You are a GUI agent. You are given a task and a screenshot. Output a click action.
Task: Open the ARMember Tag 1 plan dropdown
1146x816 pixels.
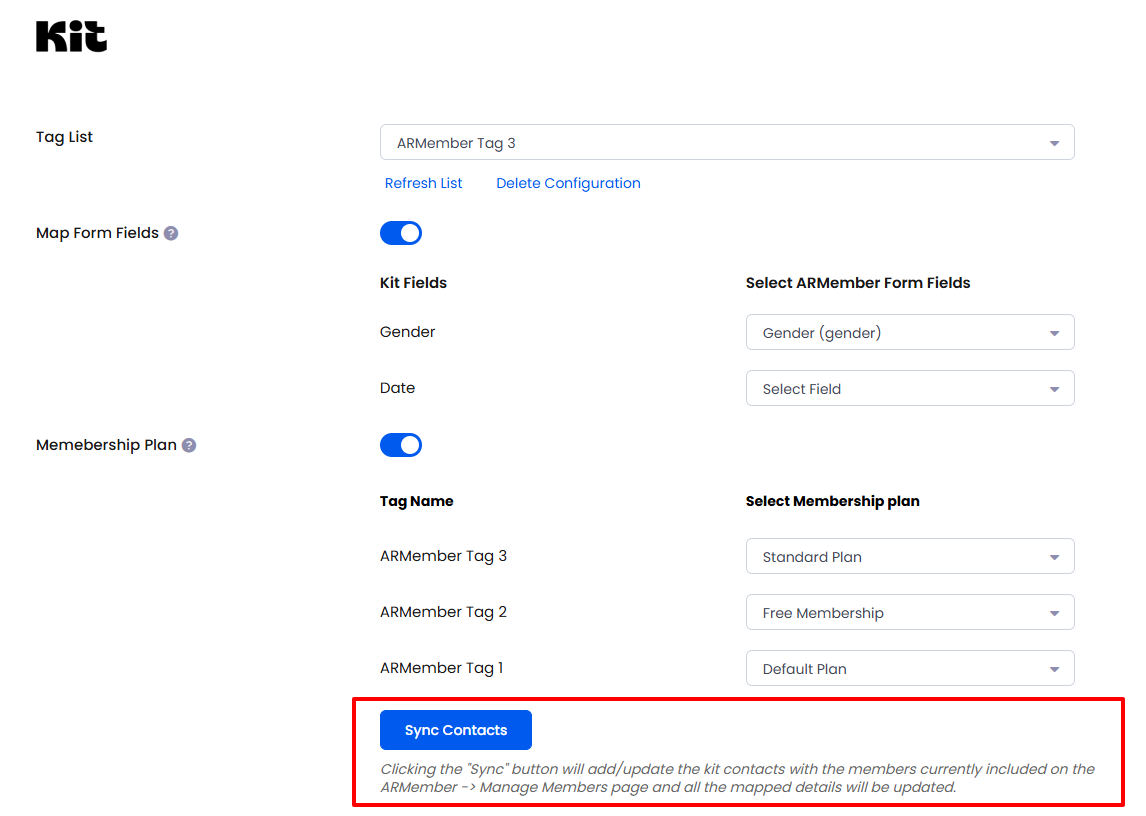[910, 668]
